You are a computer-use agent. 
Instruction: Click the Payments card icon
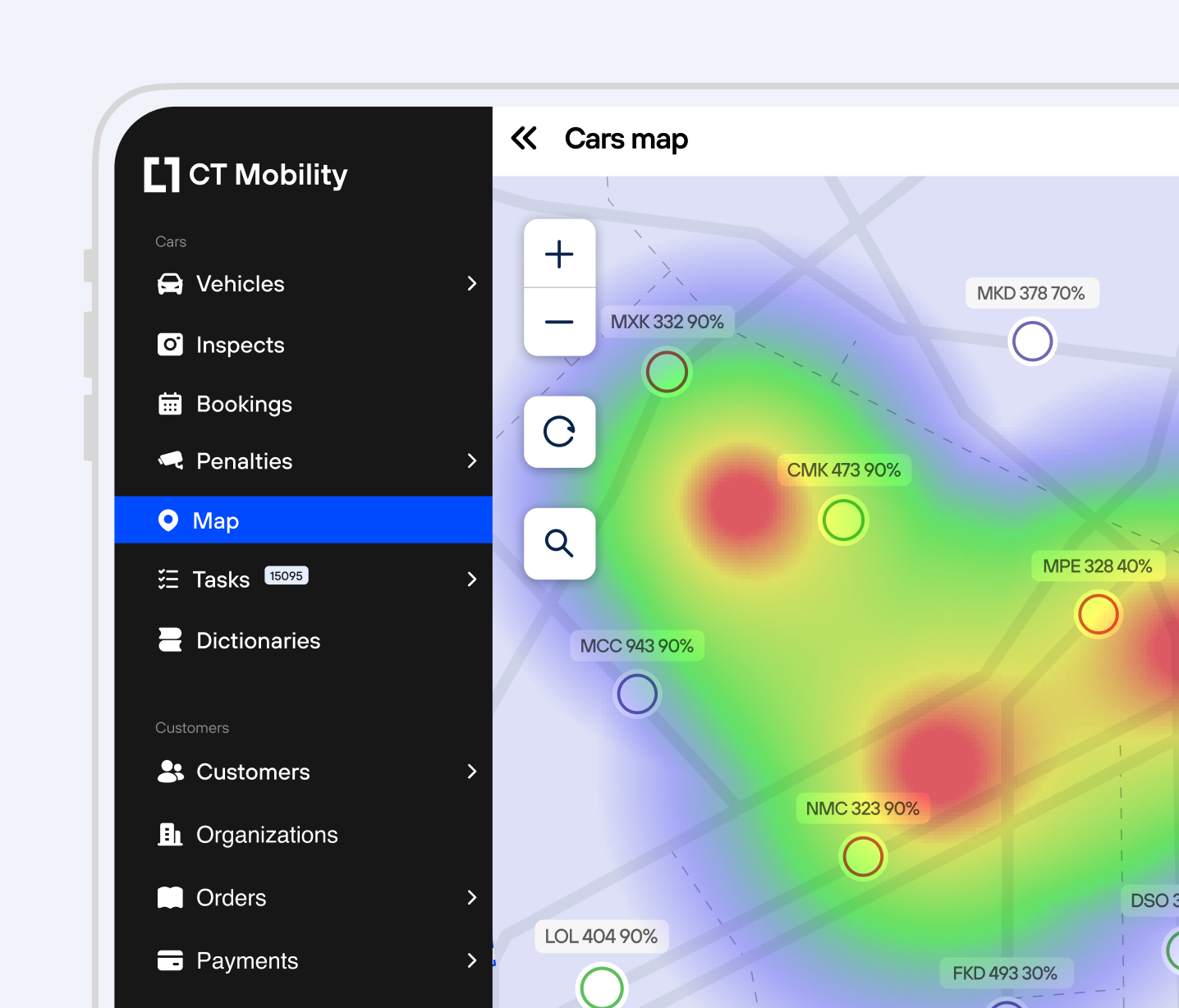(170, 960)
